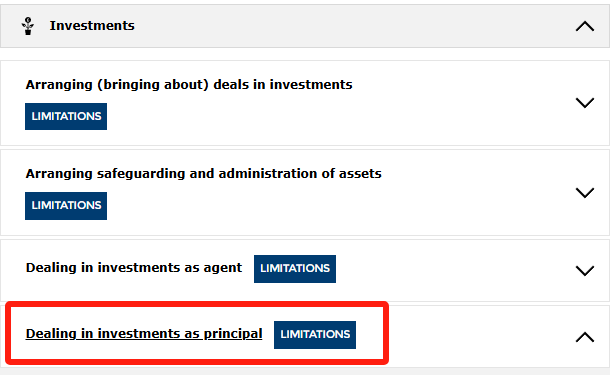Image resolution: width=611 pixels, height=375 pixels.
Task: Click the plant pot Investments icon
Action: coord(28,26)
